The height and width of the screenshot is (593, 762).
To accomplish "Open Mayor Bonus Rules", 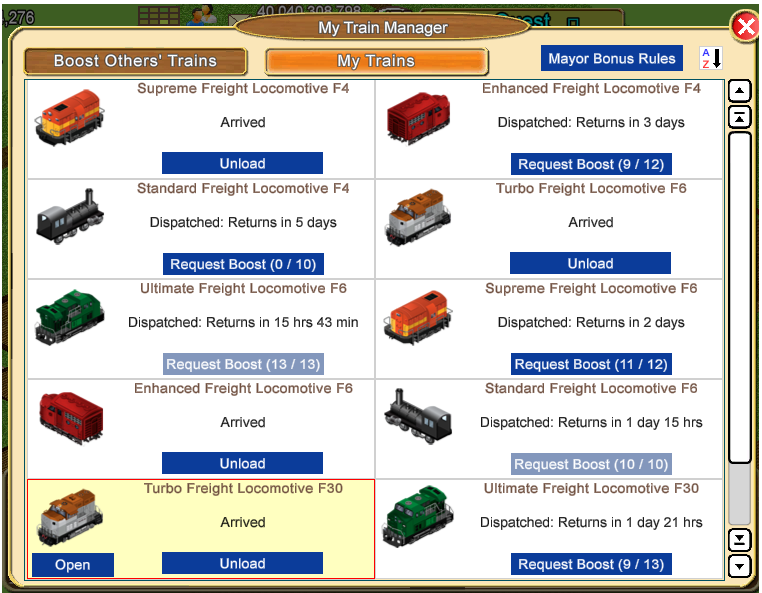I will [x=612, y=58].
